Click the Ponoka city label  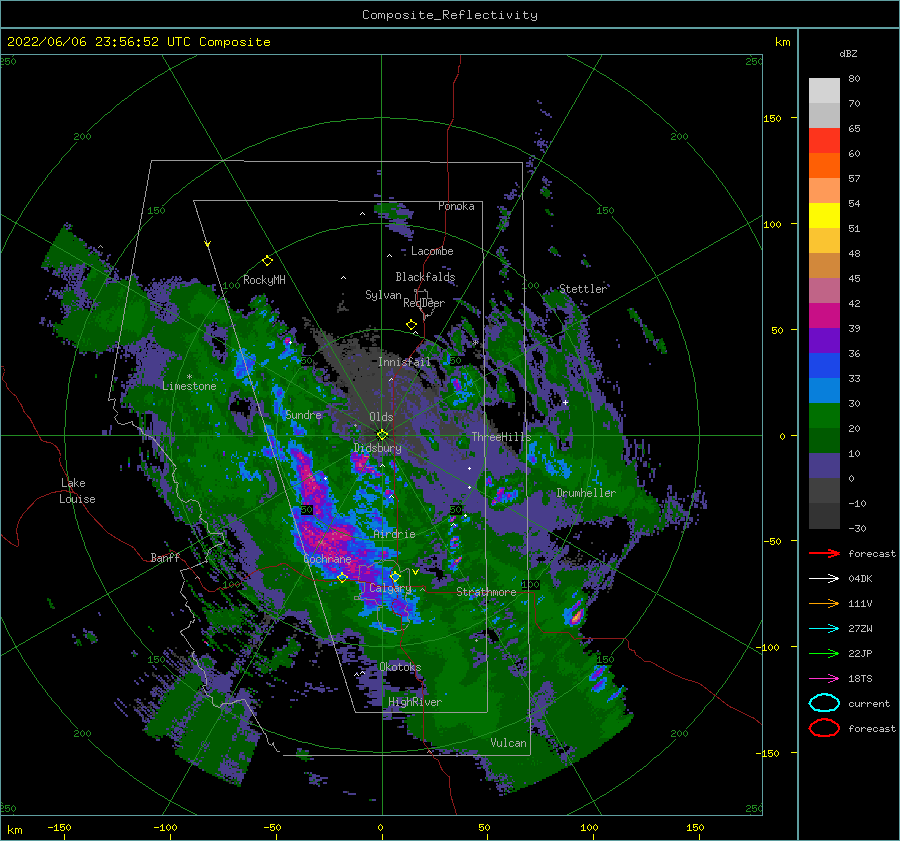tap(456, 206)
